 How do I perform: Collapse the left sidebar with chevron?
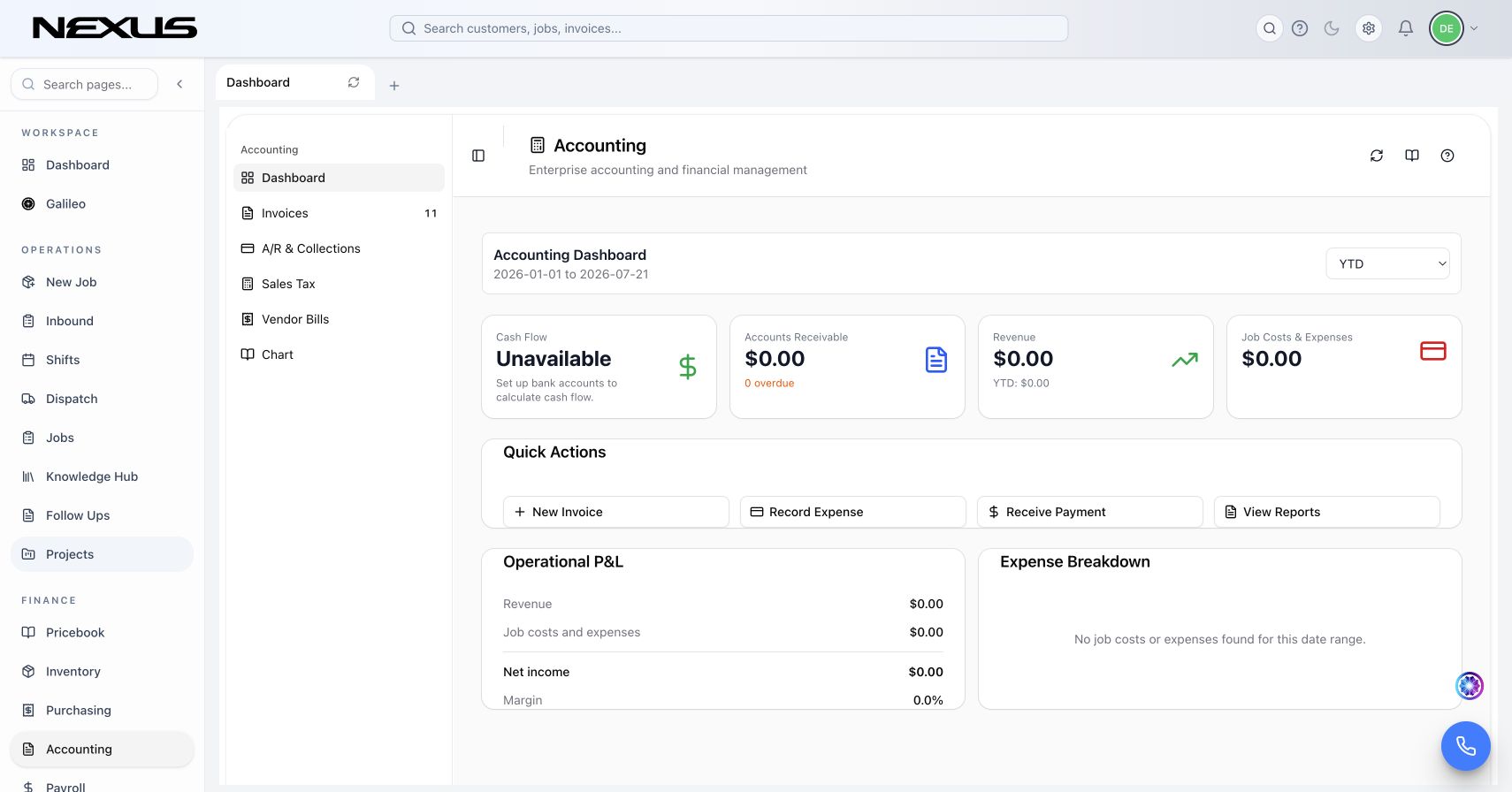pyautogui.click(x=179, y=84)
